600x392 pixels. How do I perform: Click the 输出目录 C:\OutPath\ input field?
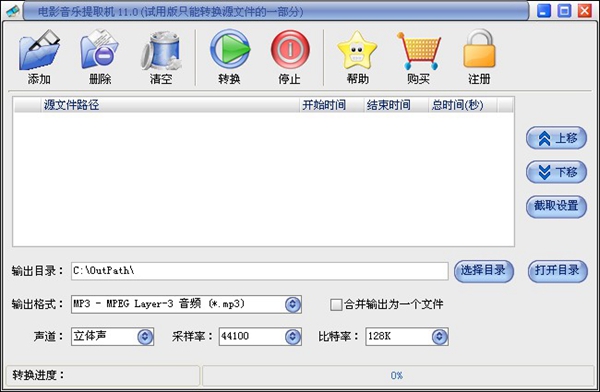click(x=259, y=271)
